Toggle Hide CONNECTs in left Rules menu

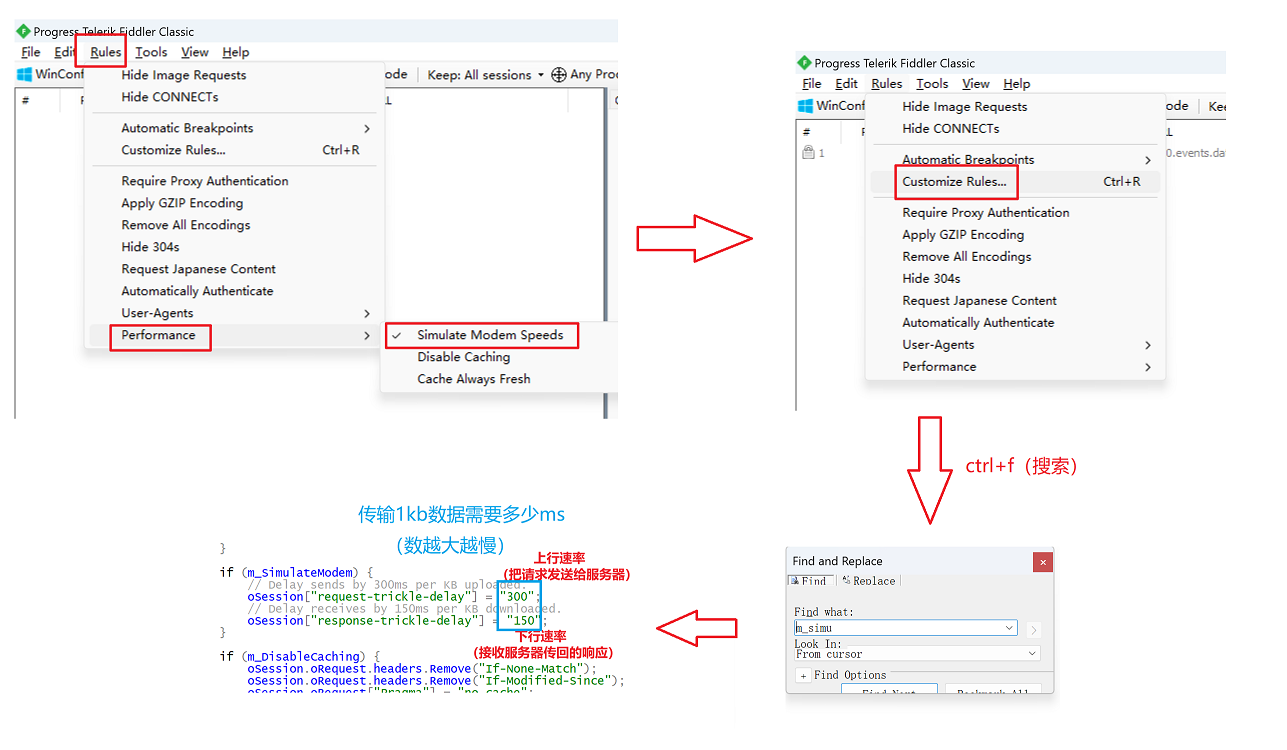pos(169,97)
